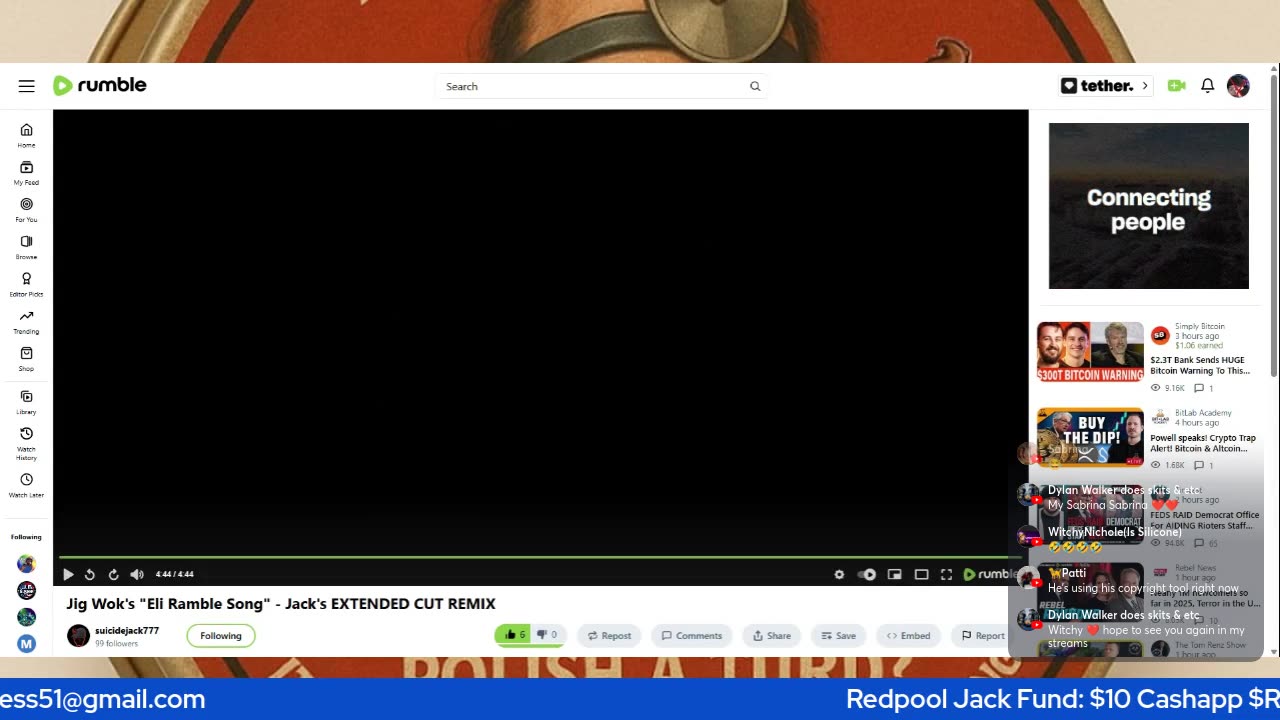This screenshot has width=1280, height=720.
Task: Open suicidejack777 channel link
Action: pos(127,631)
